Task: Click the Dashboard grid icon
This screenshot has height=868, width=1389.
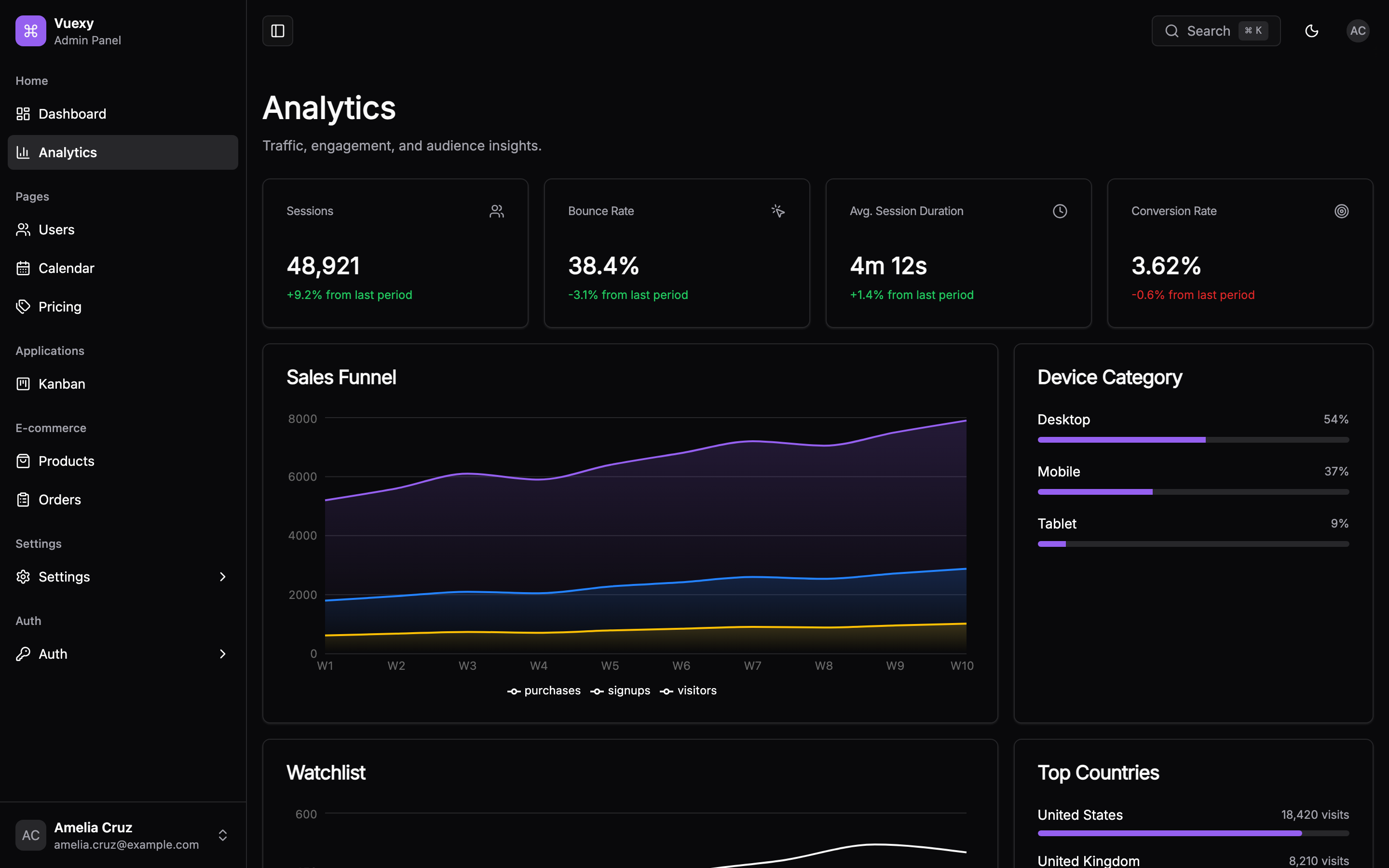Action: pyautogui.click(x=23, y=114)
